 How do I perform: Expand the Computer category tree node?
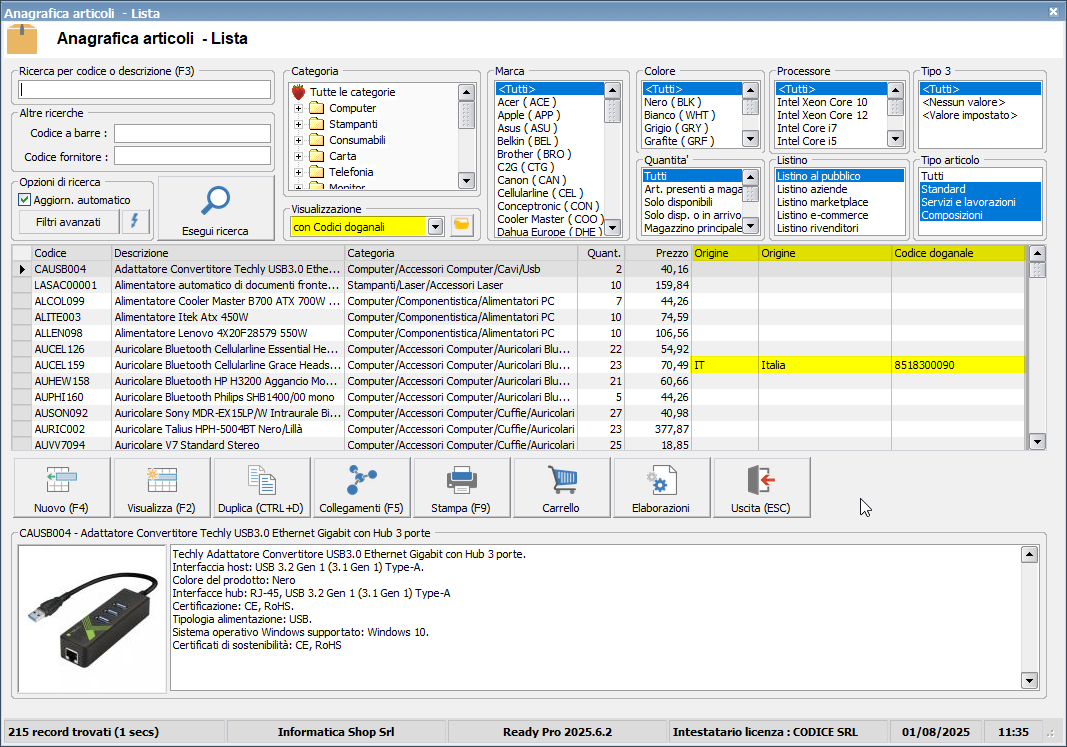[298, 108]
